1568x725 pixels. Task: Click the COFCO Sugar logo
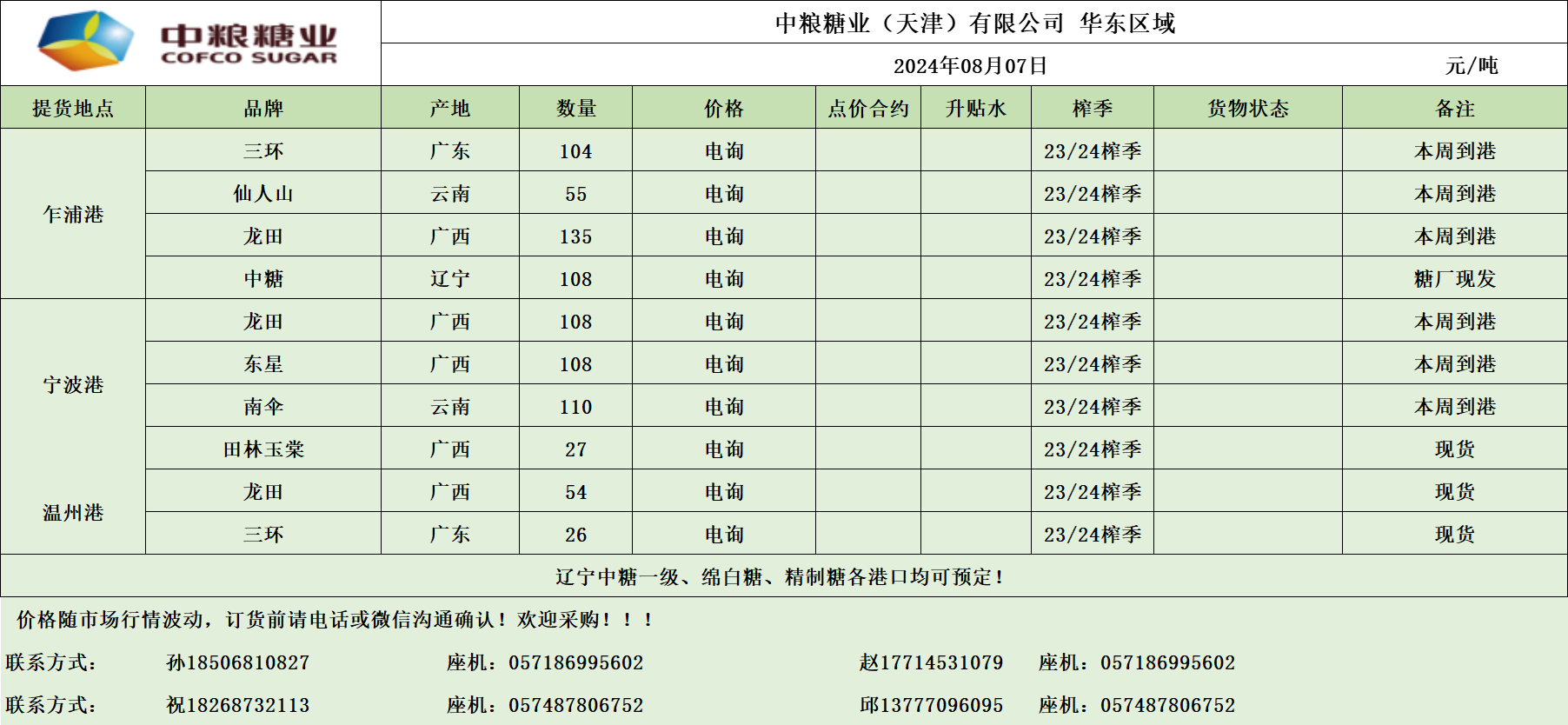188,42
